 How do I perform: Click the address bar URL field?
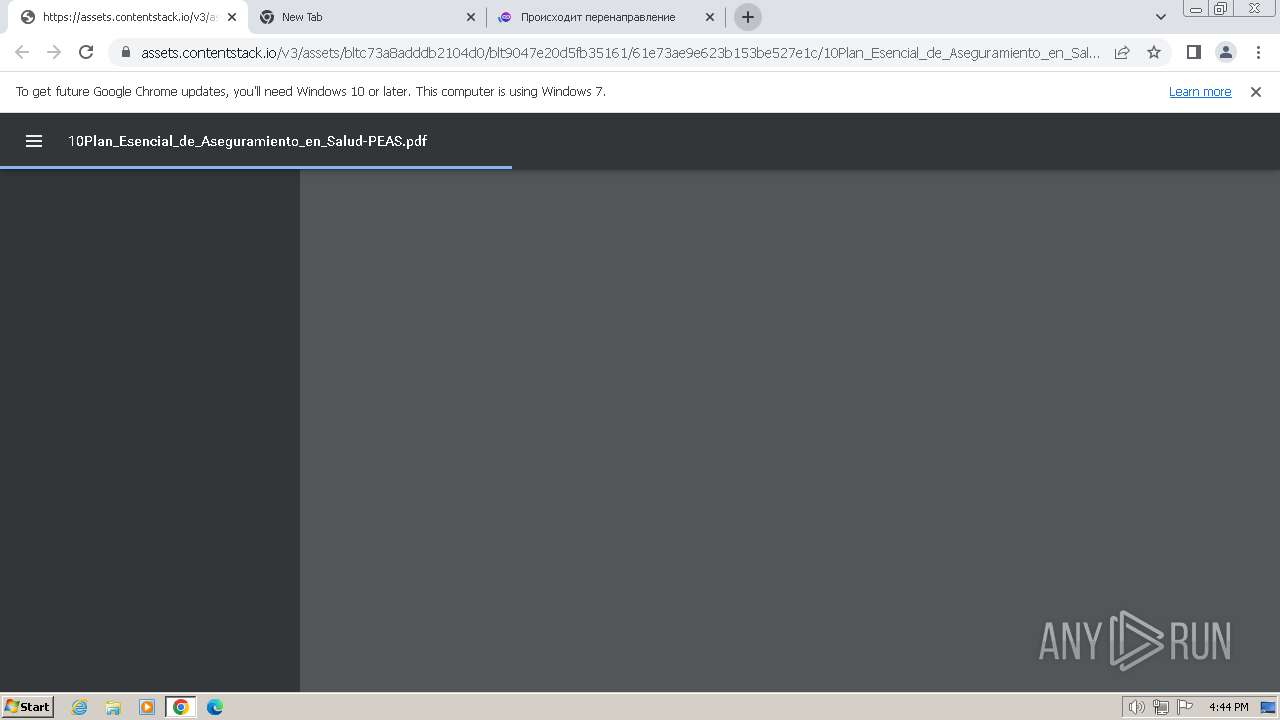coord(620,52)
